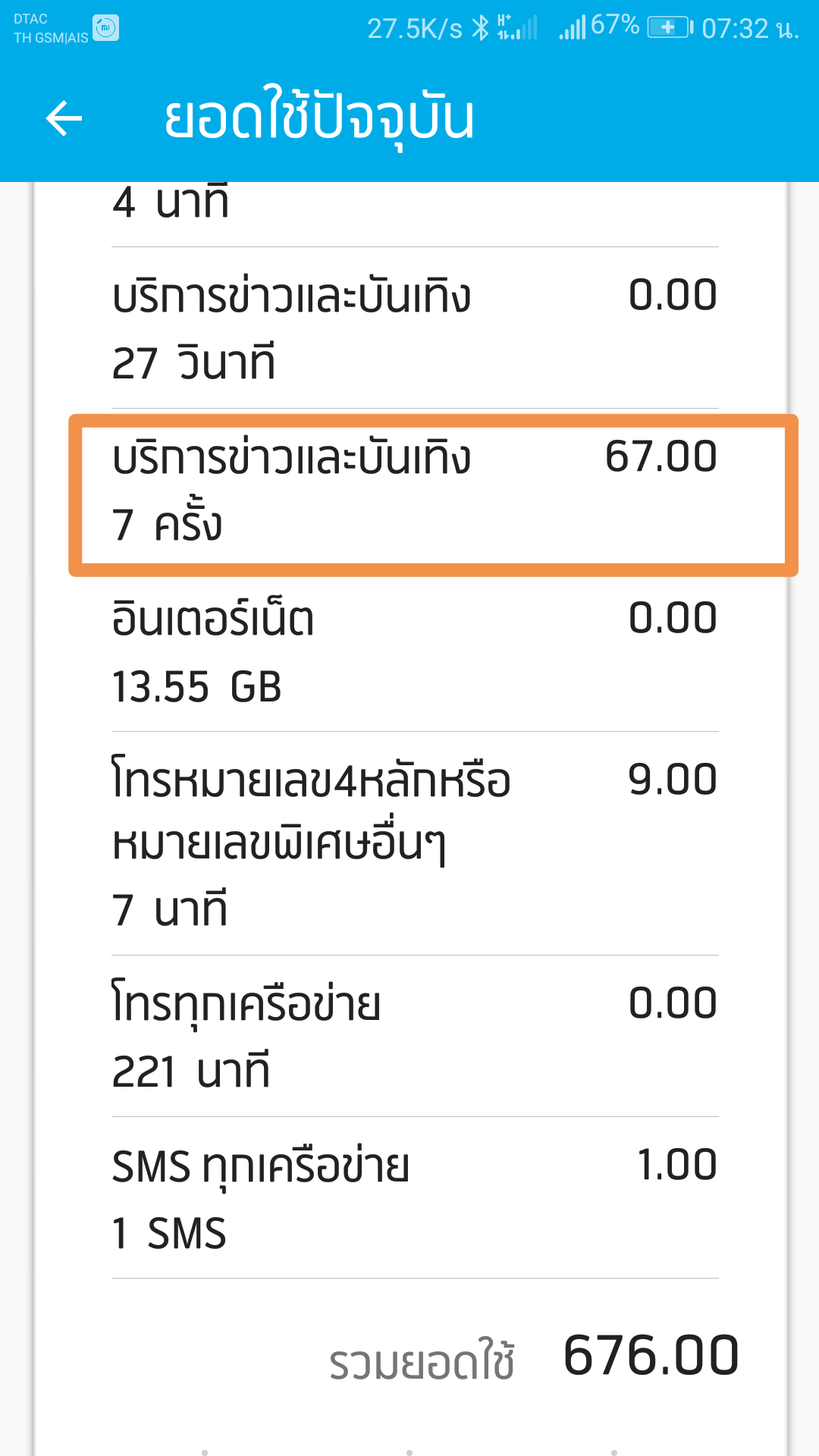Tap the Bluetooth status icon
Screen dimensions: 819x1456
click(x=480, y=28)
